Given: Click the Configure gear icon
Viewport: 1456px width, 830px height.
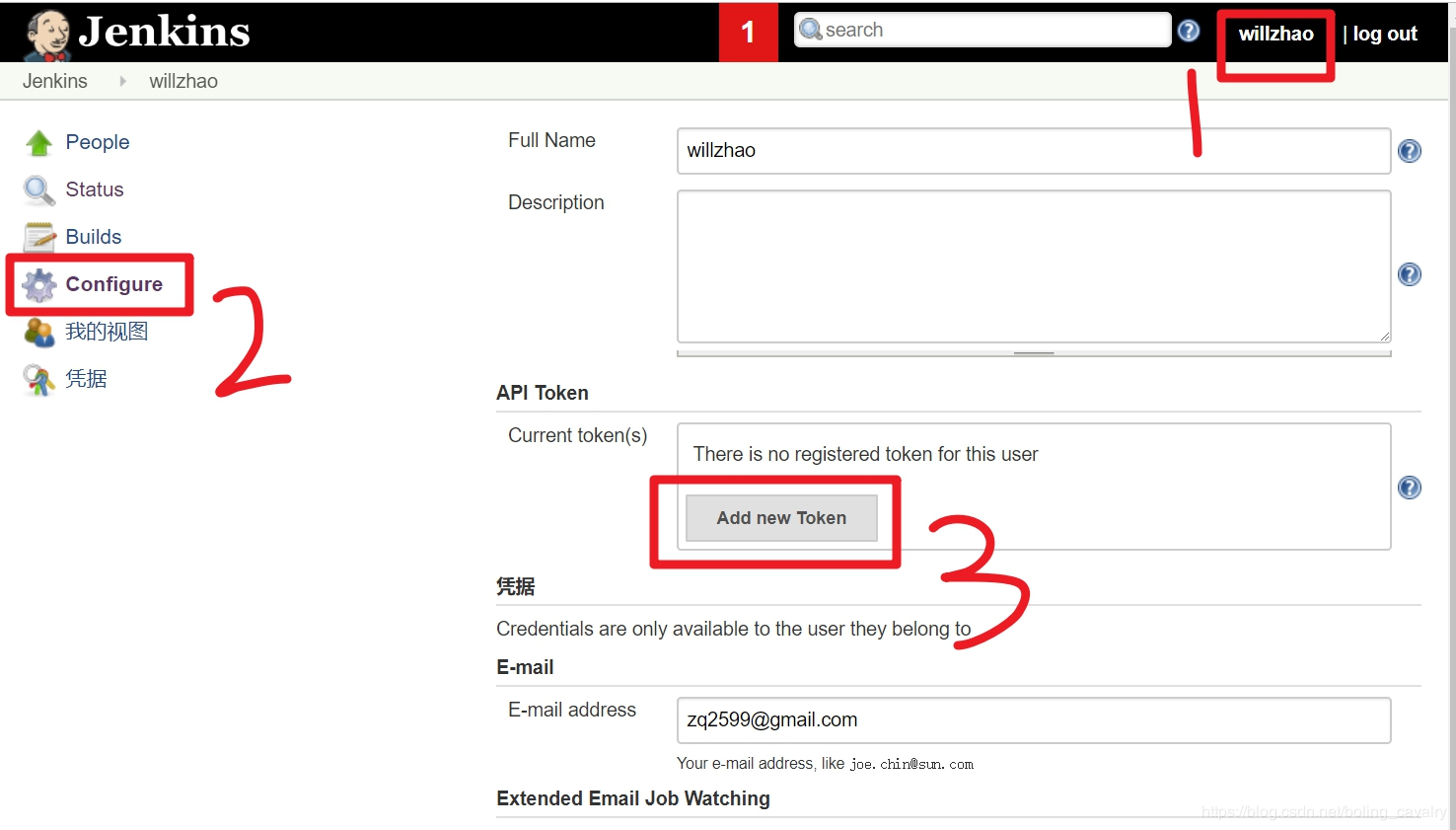Looking at the screenshot, I should click(39, 285).
